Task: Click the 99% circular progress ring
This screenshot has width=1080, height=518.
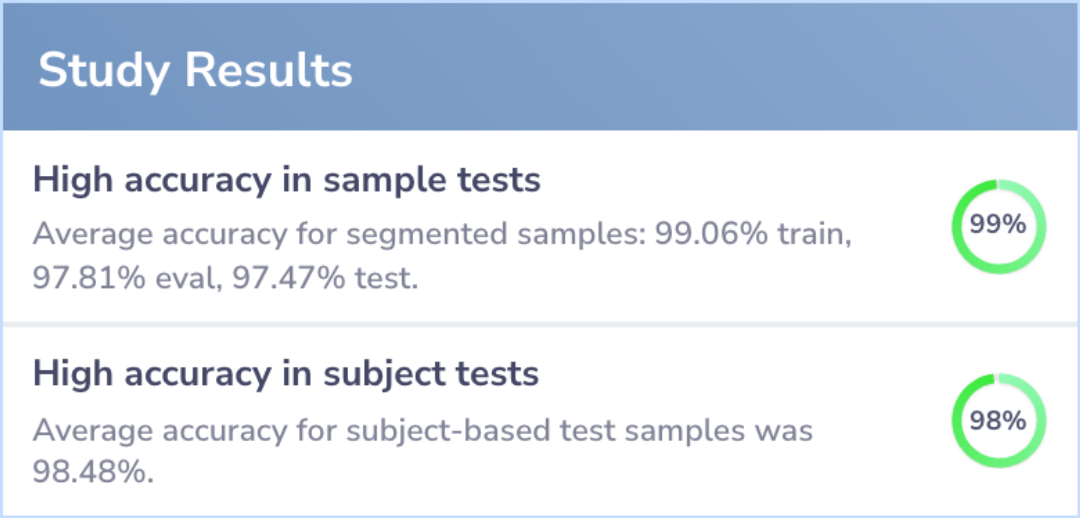Action: (999, 227)
